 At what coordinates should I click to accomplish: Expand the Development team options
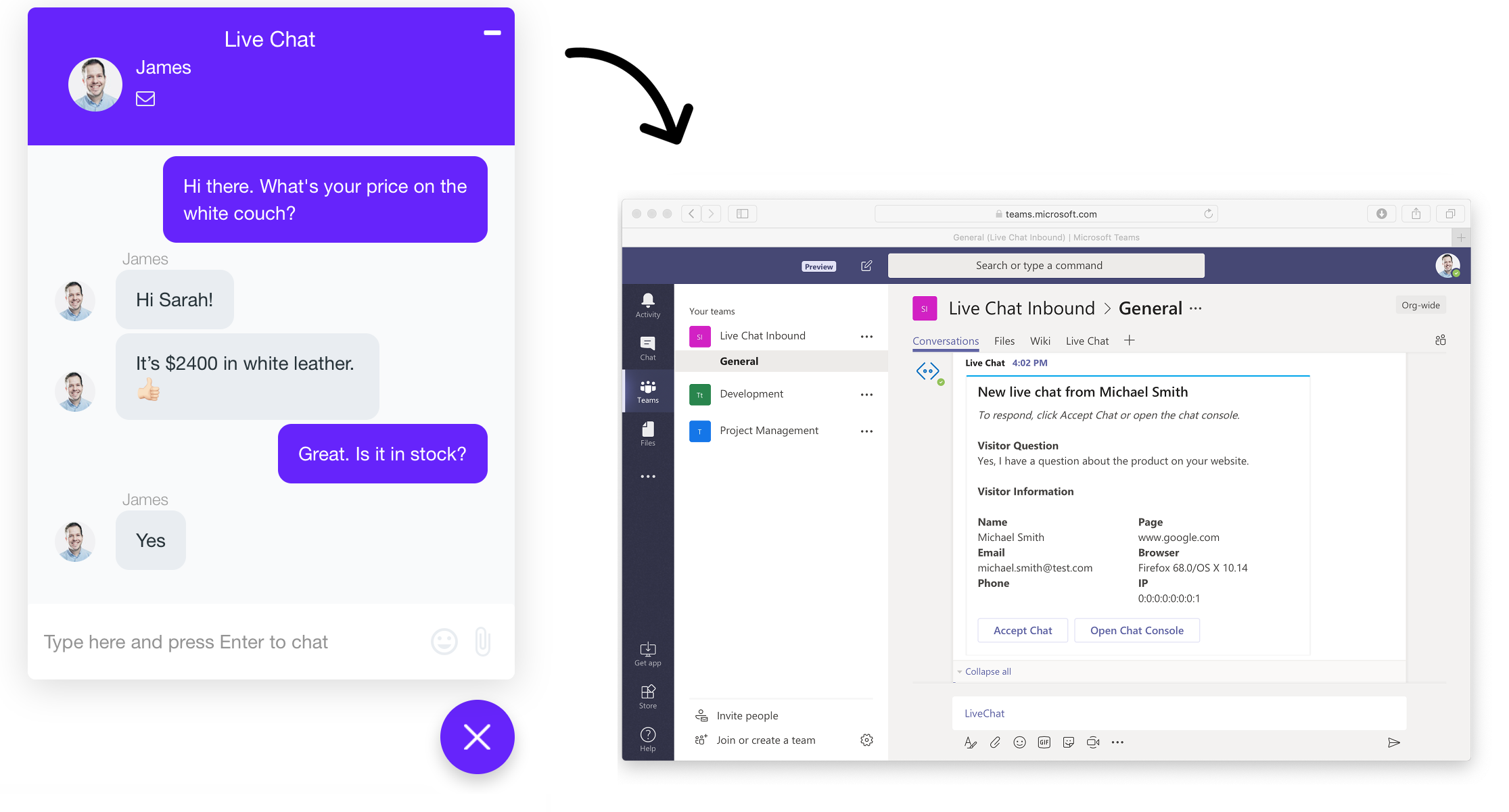(x=868, y=393)
